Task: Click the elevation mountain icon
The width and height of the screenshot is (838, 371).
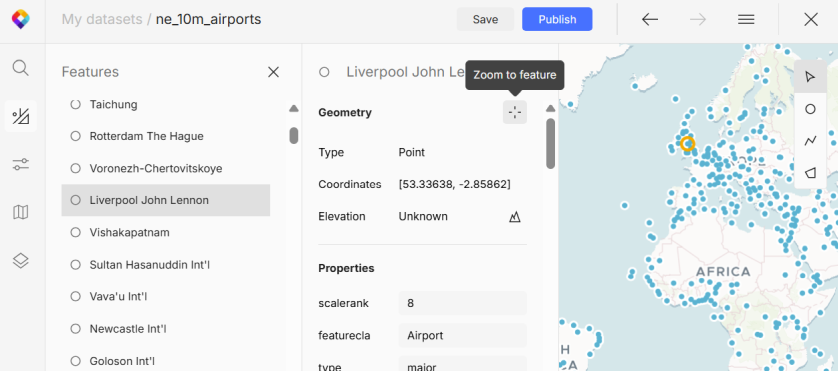Action: (515, 217)
